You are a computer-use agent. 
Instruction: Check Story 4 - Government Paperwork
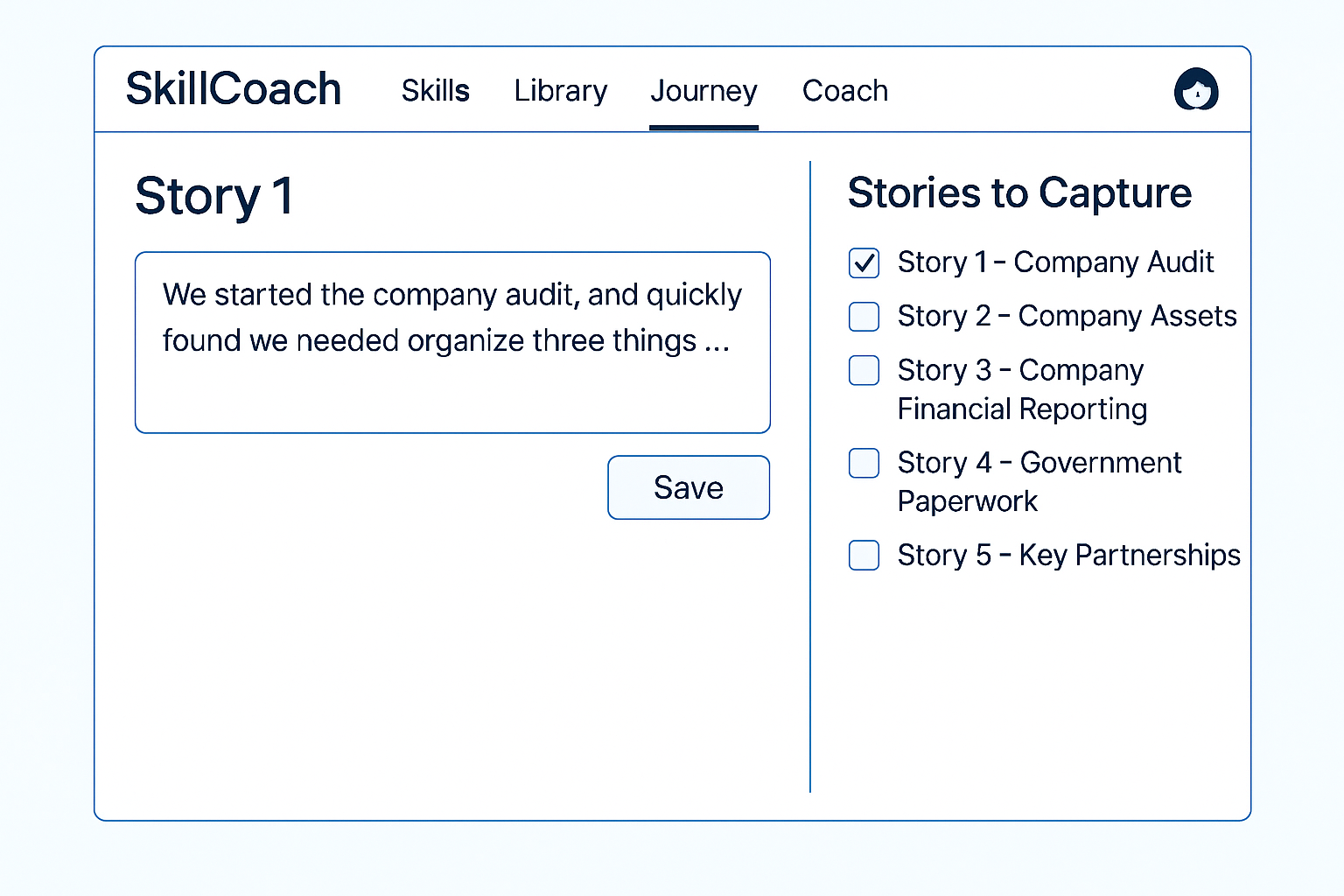pyautogui.click(x=864, y=463)
